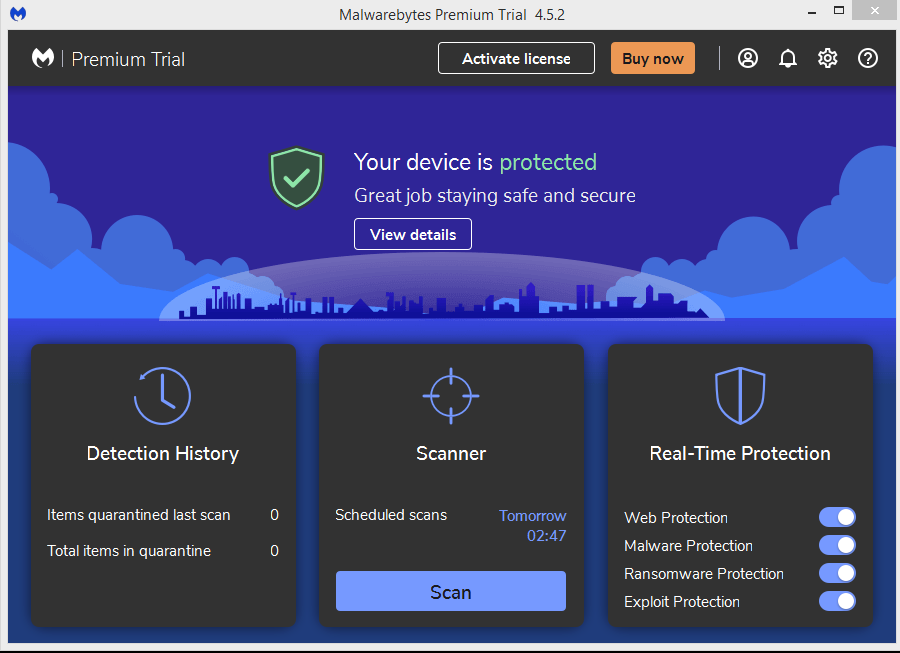This screenshot has height=653, width=900.
Task: Open the notifications bell
Action: point(788,58)
